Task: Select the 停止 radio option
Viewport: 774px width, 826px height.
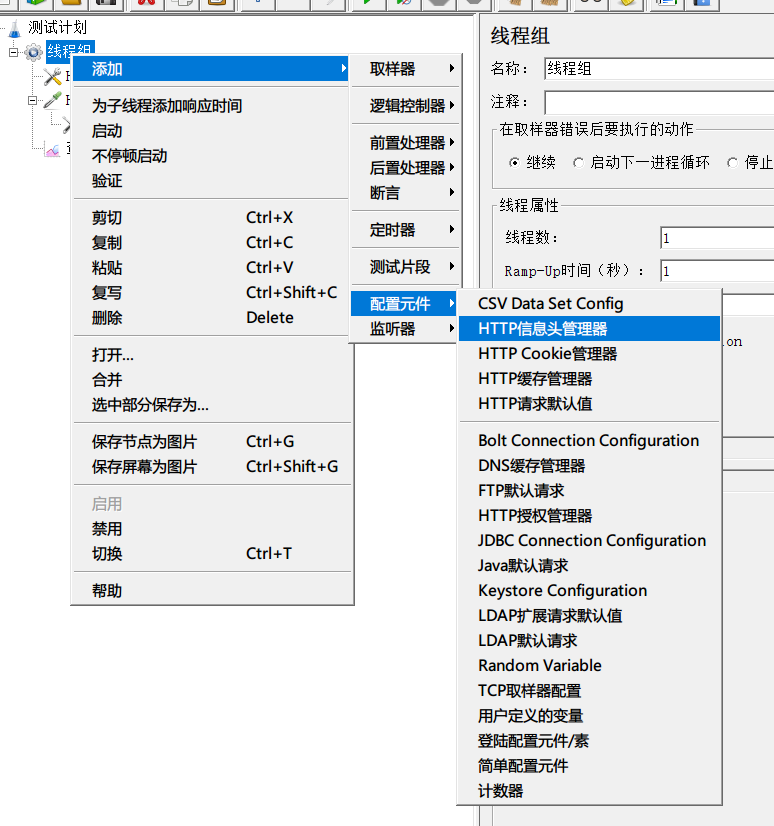Action: click(x=732, y=163)
